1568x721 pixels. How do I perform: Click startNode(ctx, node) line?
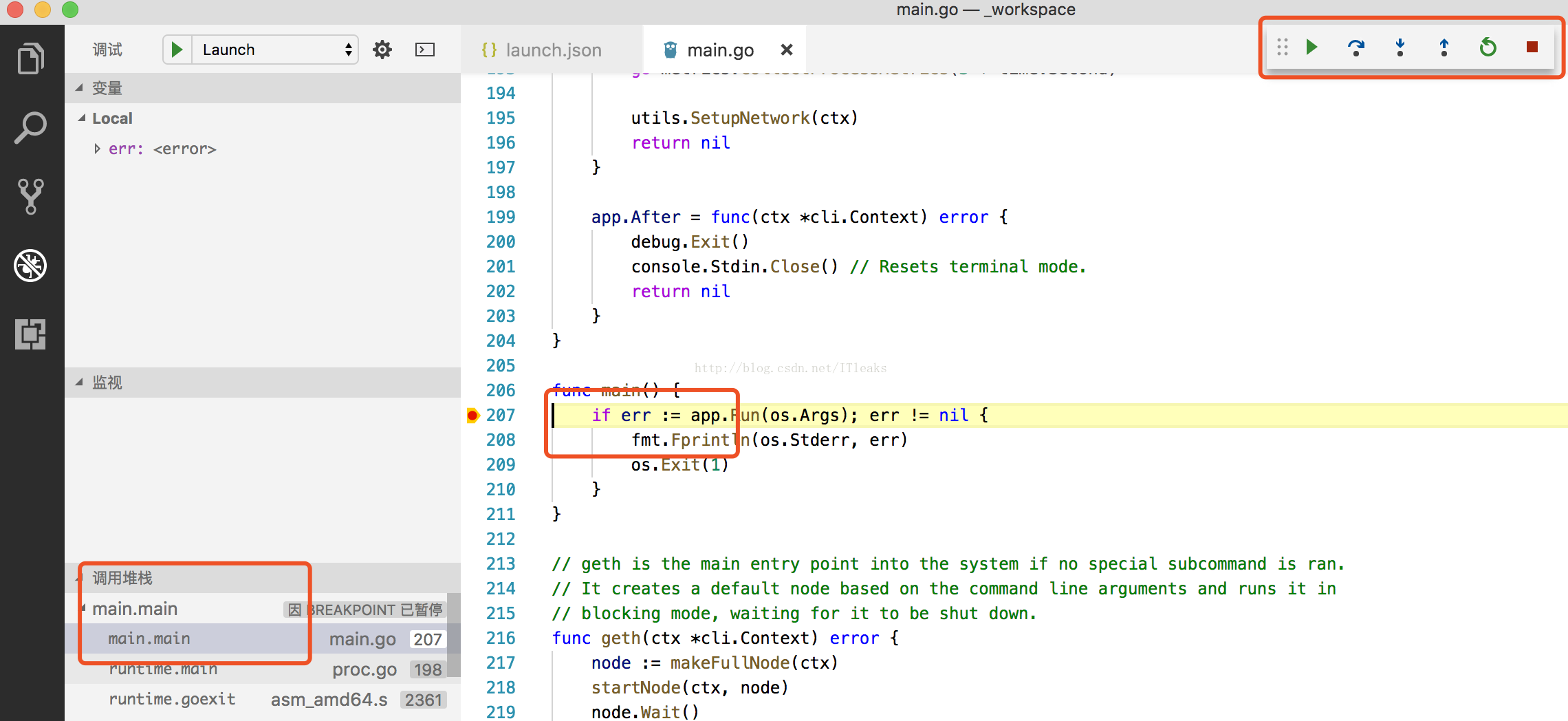pyautogui.click(x=690, y=688)
